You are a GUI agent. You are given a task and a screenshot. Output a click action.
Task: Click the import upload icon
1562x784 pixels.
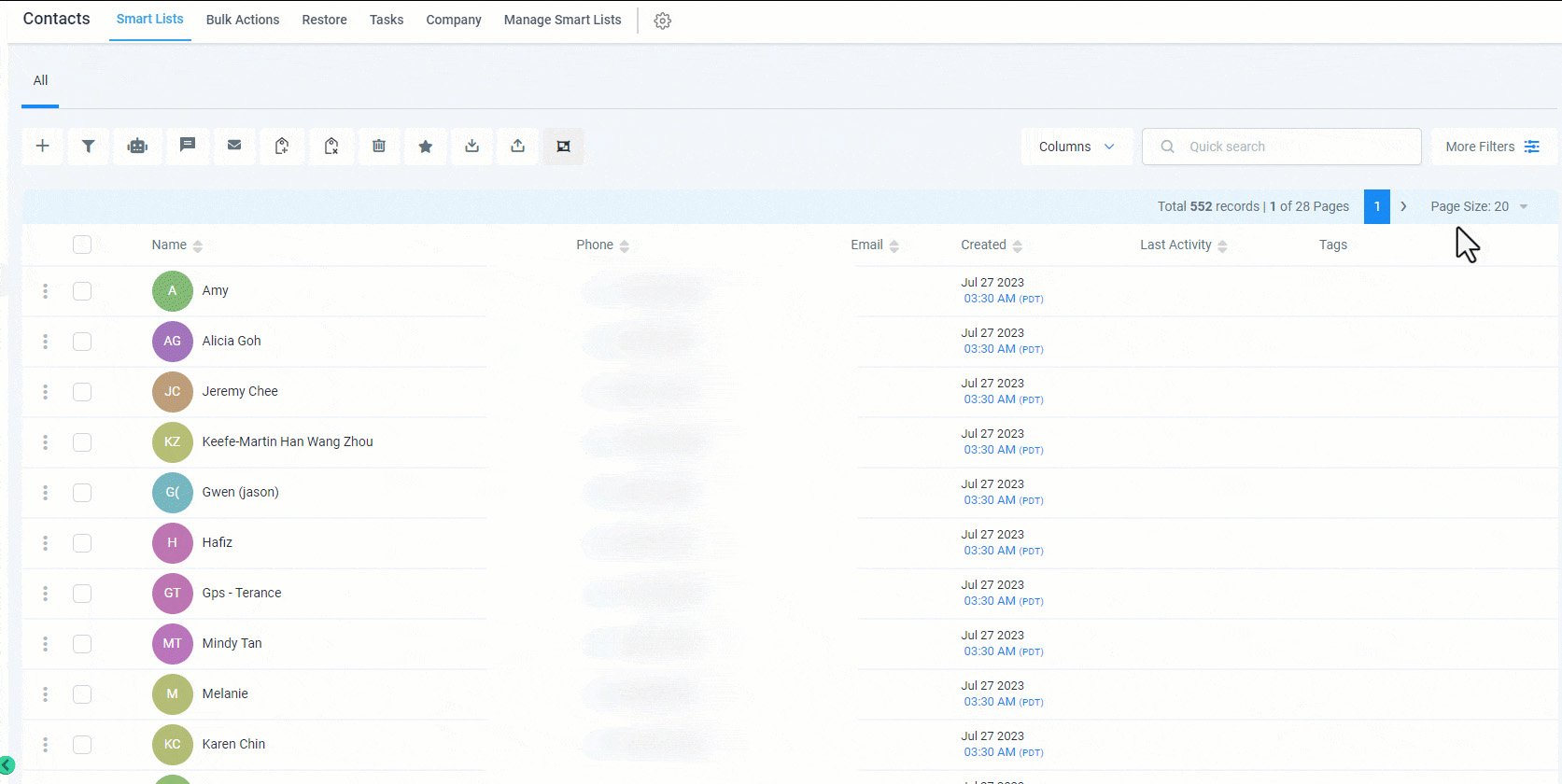518,147
